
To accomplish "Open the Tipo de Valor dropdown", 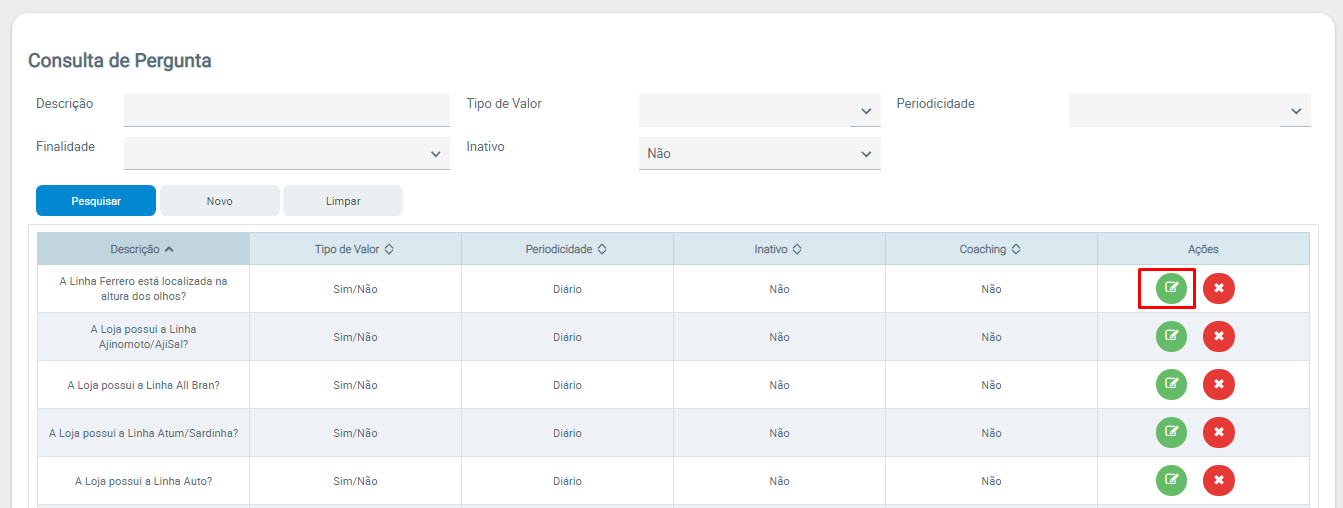I will click(x=759, y=110).
